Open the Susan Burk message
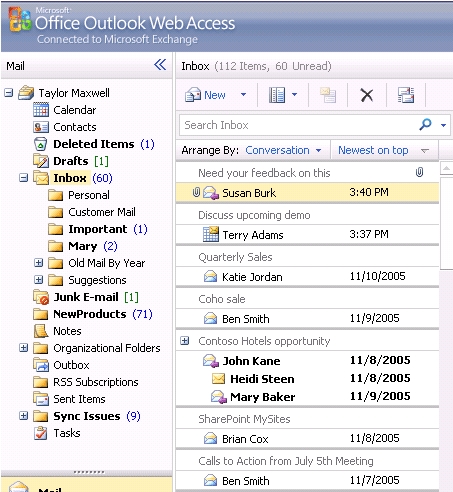 (x=307, y=192)
